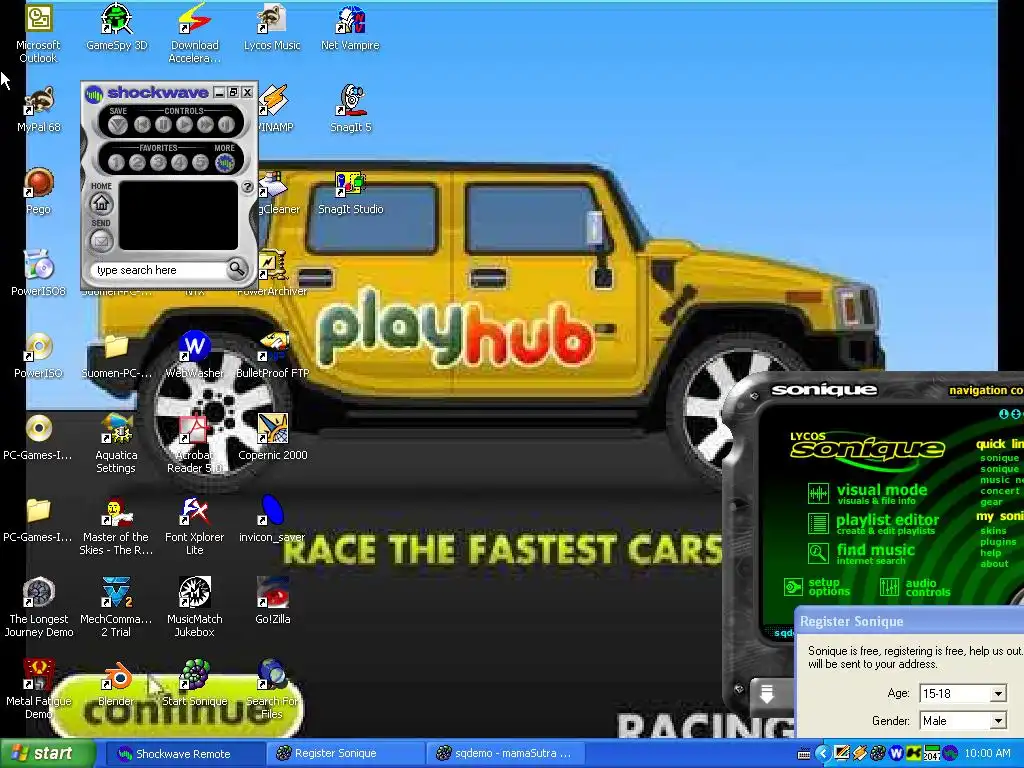Open the Shockwave help question mark
The image size is (1024, 768).
(248, 187)
